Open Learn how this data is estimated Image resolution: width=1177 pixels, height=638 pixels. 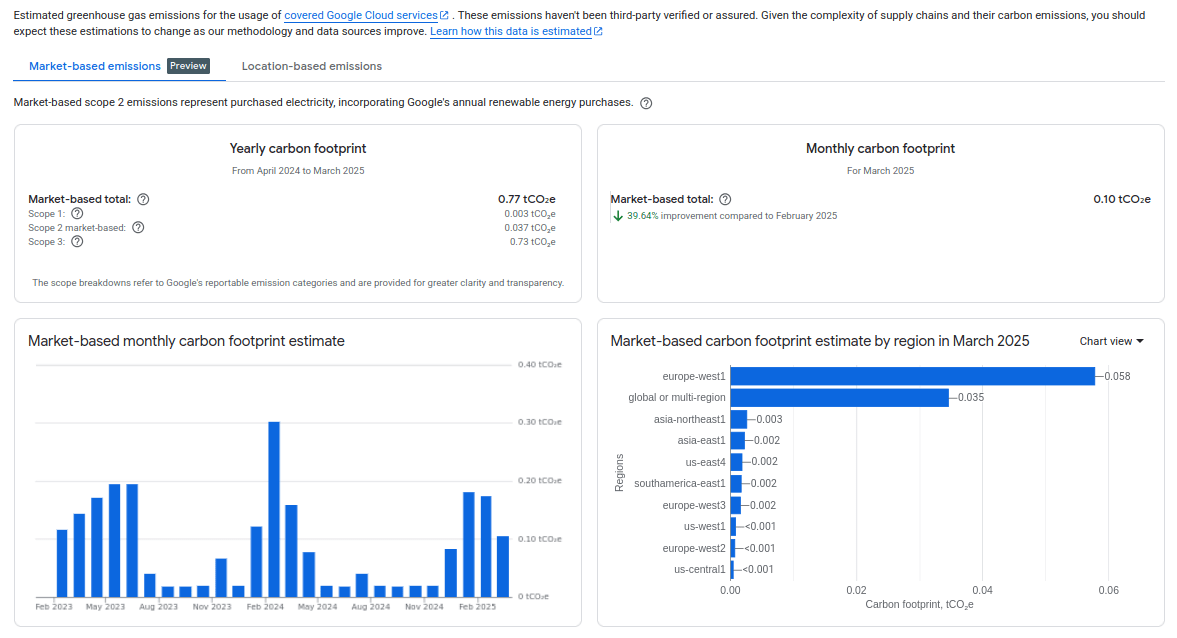[x=511, y=31]
